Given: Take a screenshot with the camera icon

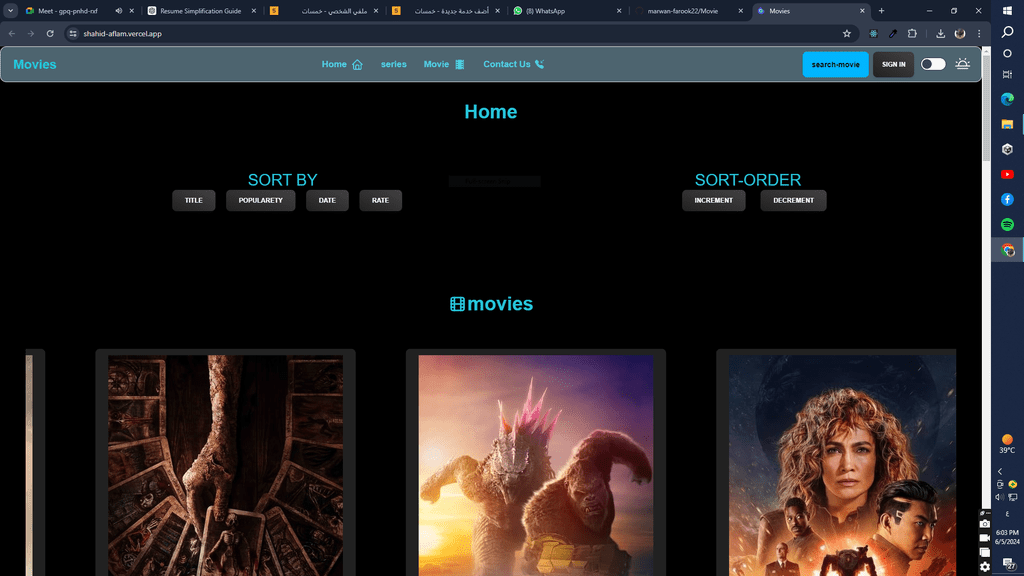Looking at the screenshot, I should tap(985, 524).
